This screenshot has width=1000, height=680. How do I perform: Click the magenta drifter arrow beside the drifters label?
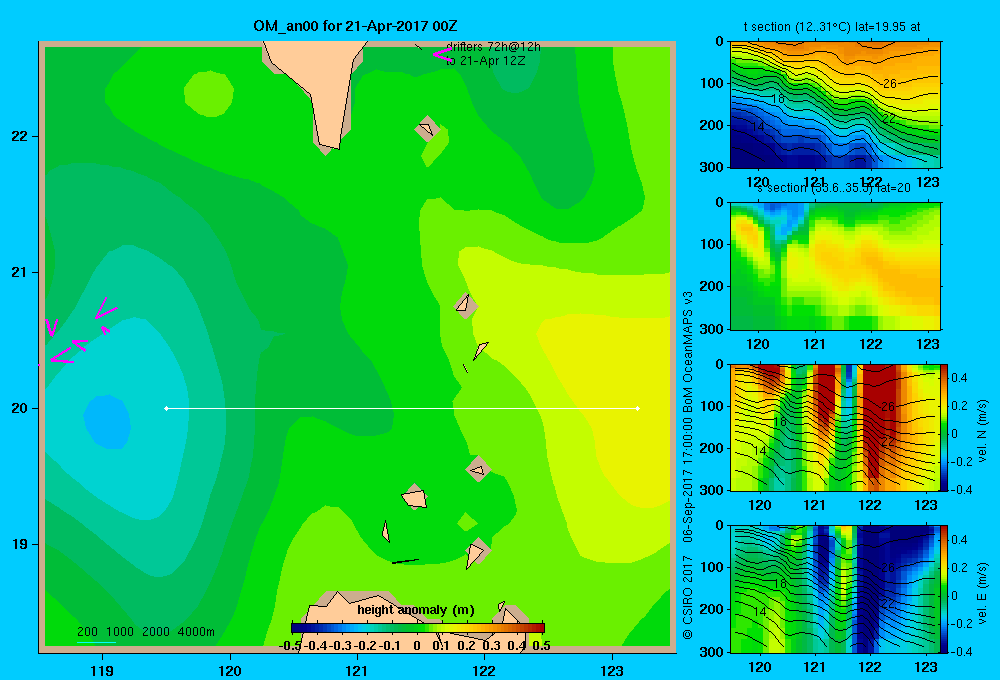[442, 55]
